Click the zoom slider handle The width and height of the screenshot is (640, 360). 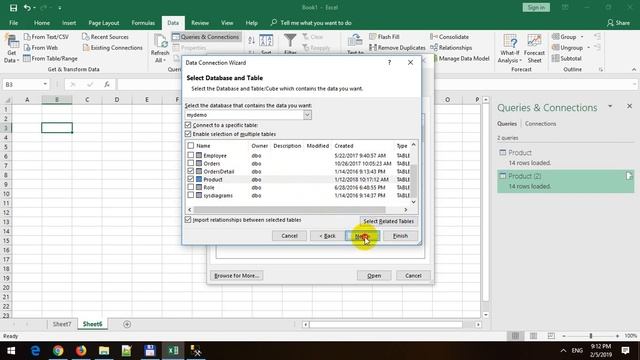pos(591,336)
